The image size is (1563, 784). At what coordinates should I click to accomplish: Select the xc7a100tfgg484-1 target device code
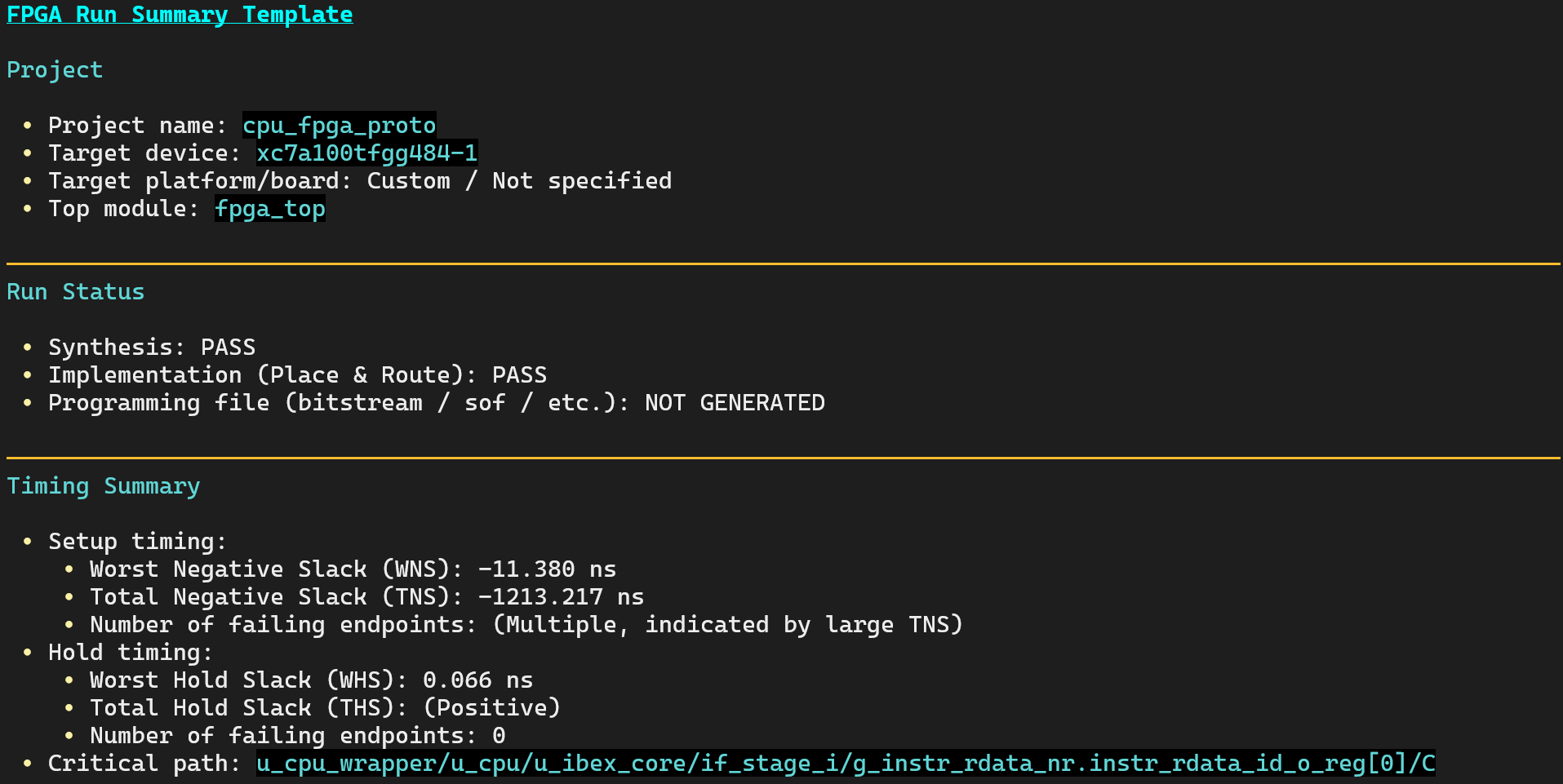(x=367, y=153)
